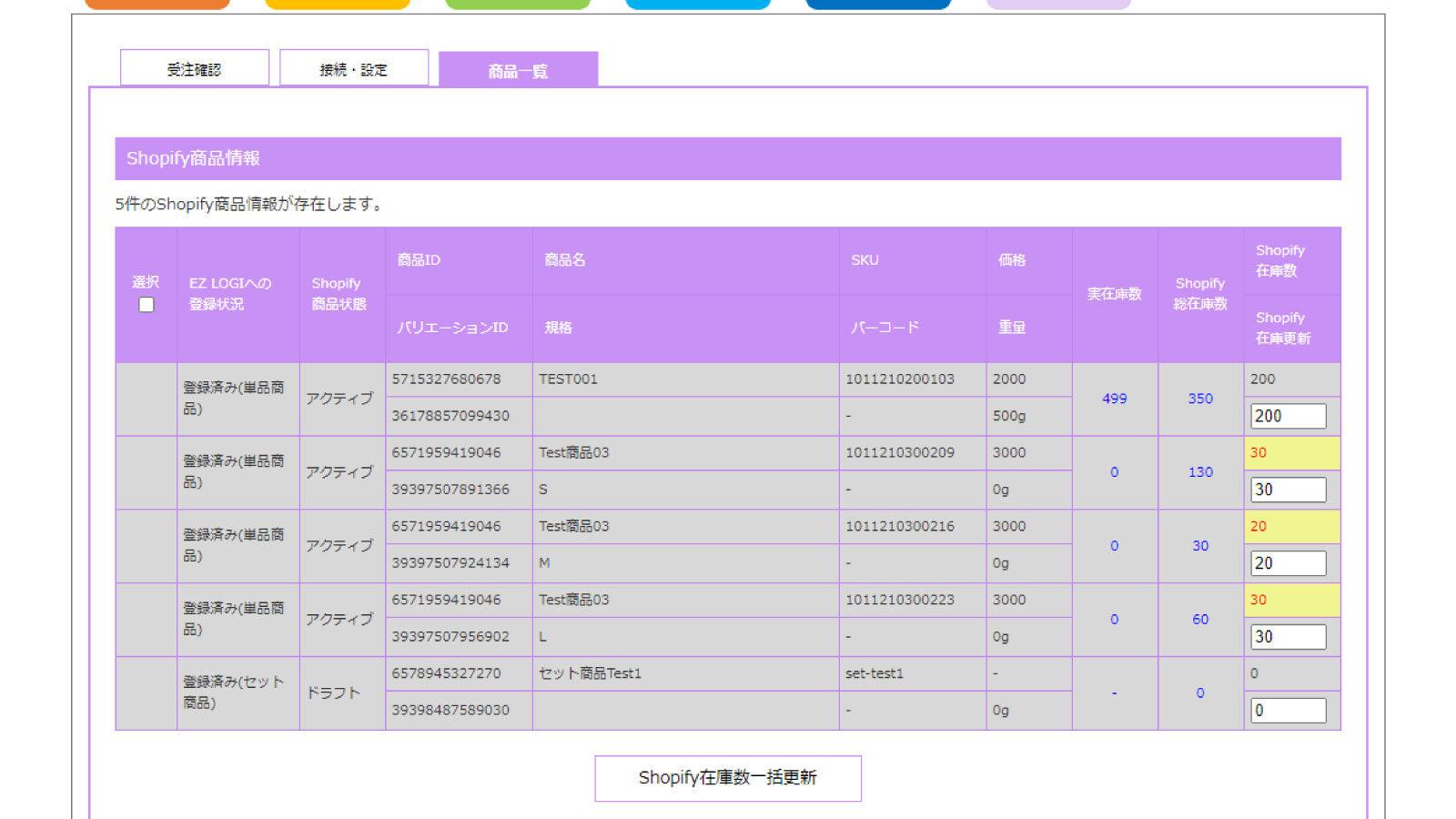Click the cyan navigation tab at top
Image resolution: width=1456 pixels, height=819 pixels.
click(x=697, y=5)
